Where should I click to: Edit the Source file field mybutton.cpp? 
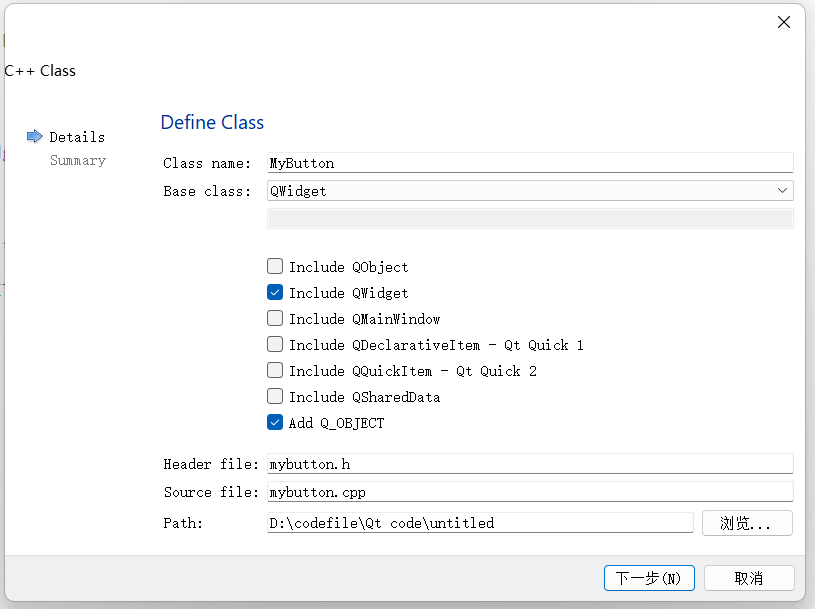530,492
